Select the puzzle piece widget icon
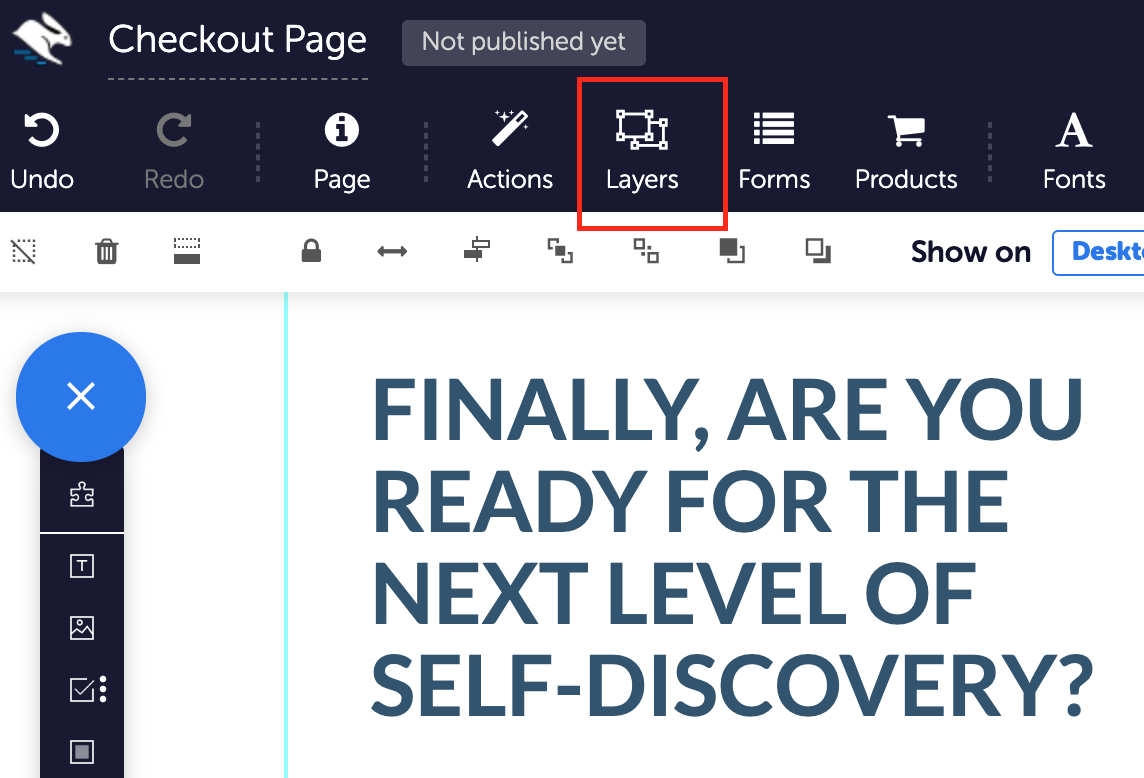Image resolution: width=1144 pixels, height=778 pixels. tap(82, 495)
